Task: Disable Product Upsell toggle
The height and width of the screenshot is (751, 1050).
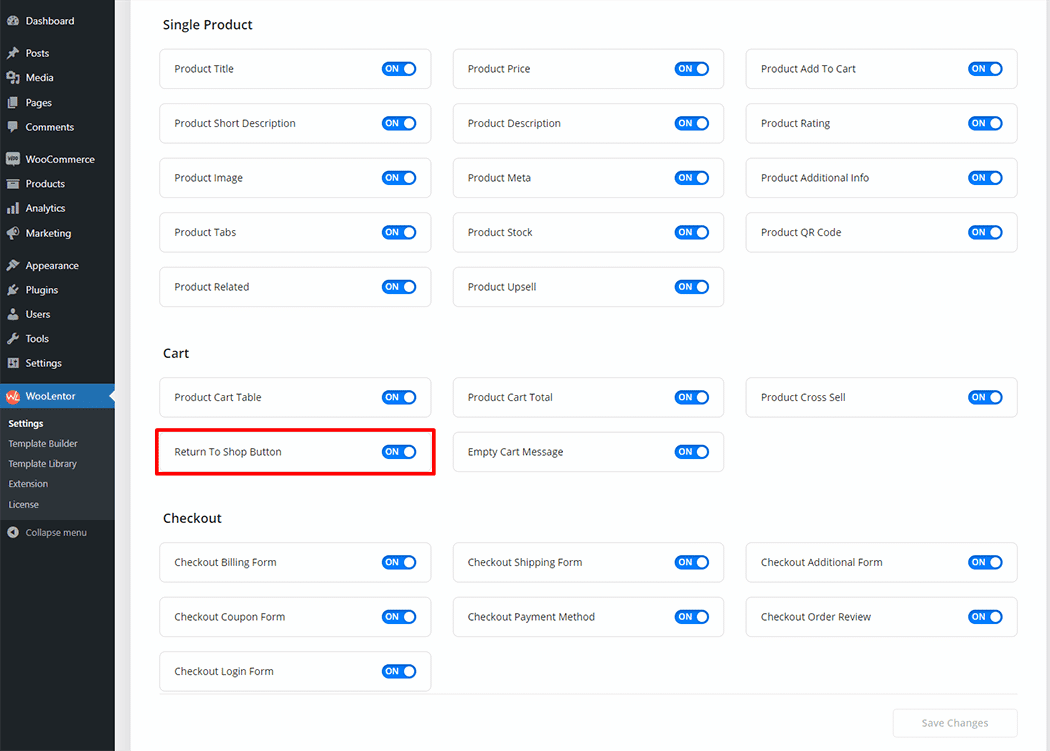Action: pos(691,287)
